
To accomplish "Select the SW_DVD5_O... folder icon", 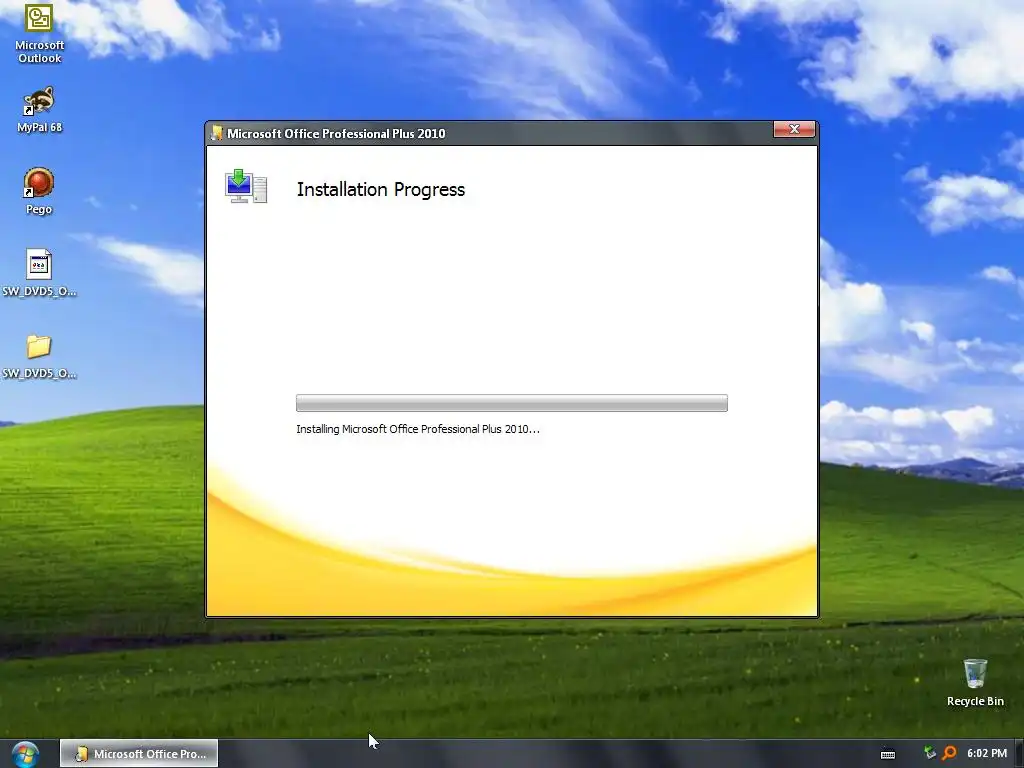I will (x=39, y=356).
